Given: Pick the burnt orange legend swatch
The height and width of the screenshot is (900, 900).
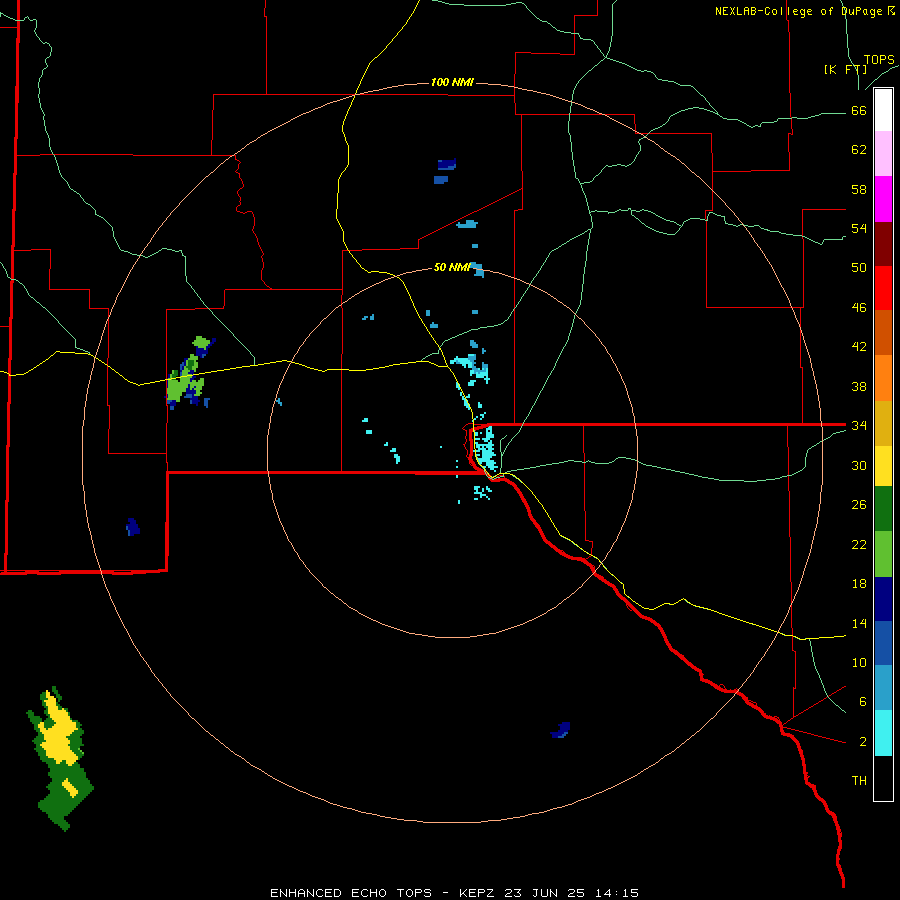Looking at the screenshot, I should (883, 332).
